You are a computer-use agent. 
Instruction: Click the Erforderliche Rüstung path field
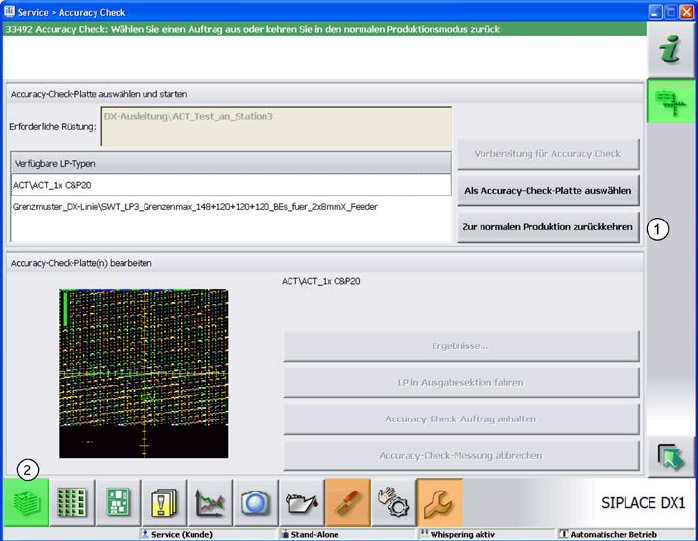pyautogui.click(x=277, y=127)
